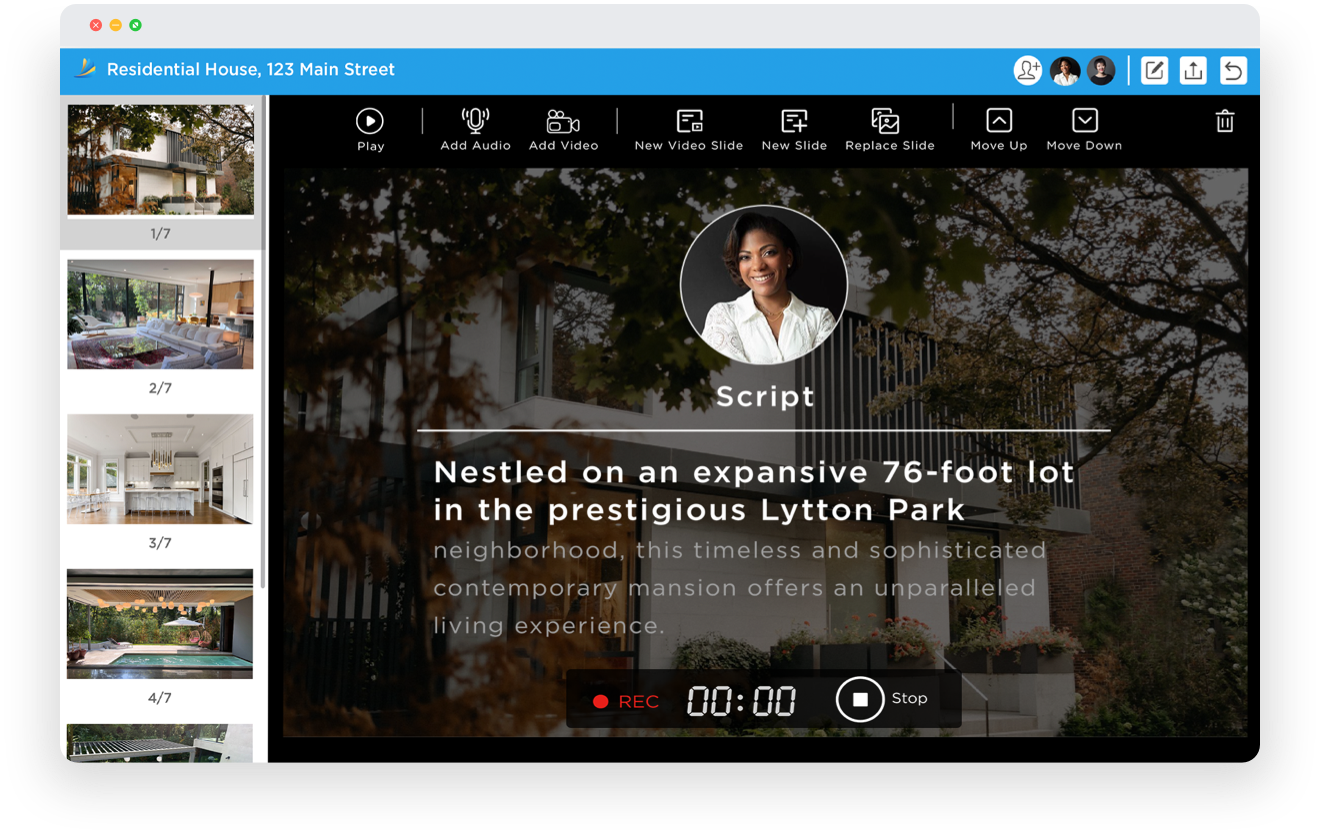Move the slide up with Move Up

point(998,130)
